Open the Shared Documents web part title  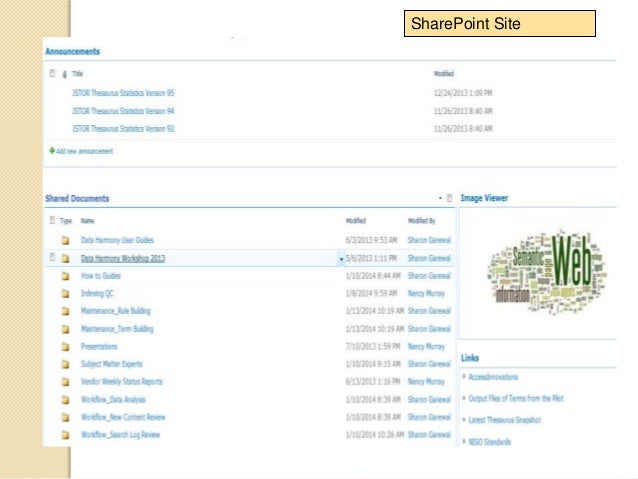click(x=77, y=199)
